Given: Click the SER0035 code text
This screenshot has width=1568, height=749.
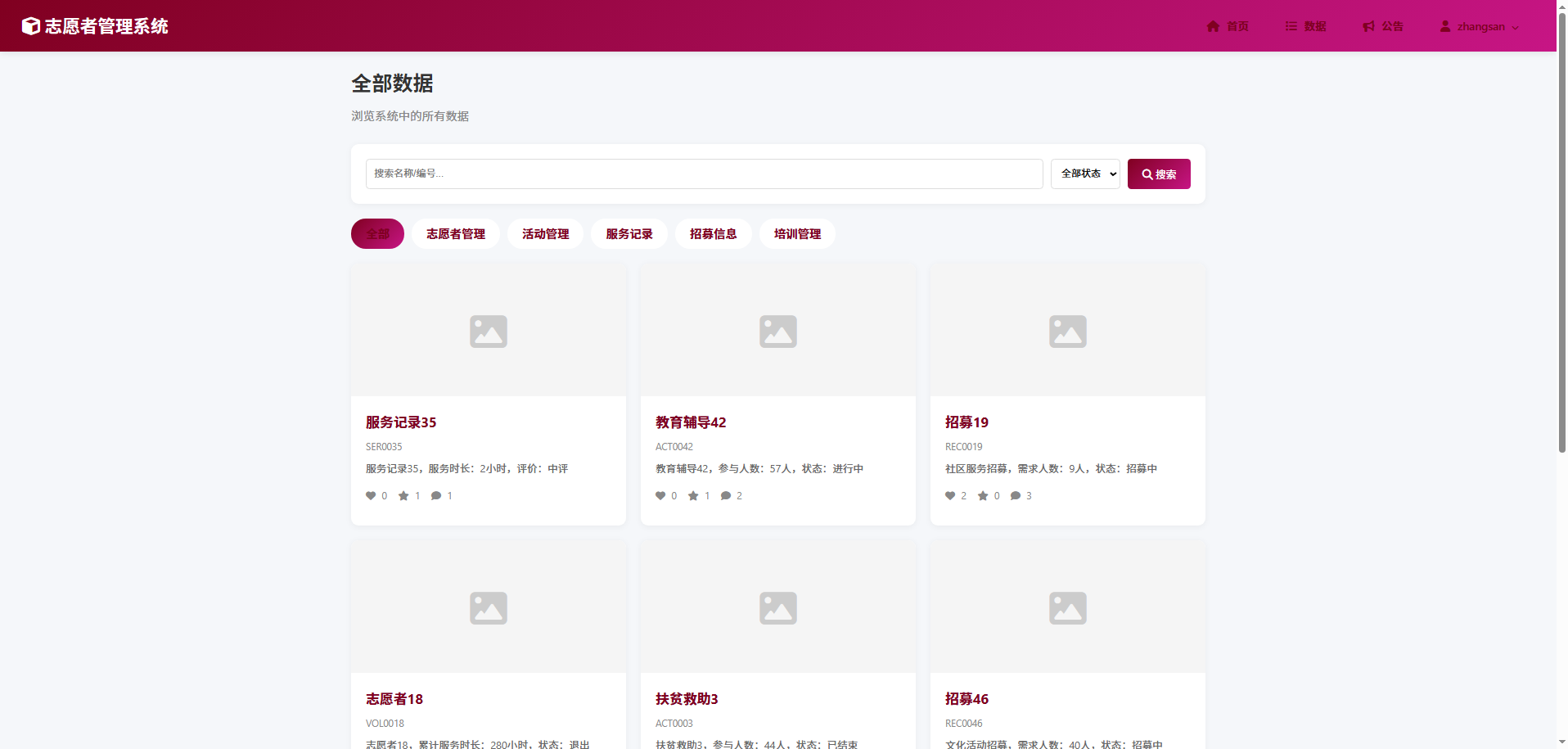Looking at the screenshot, I should coord(384,447).
